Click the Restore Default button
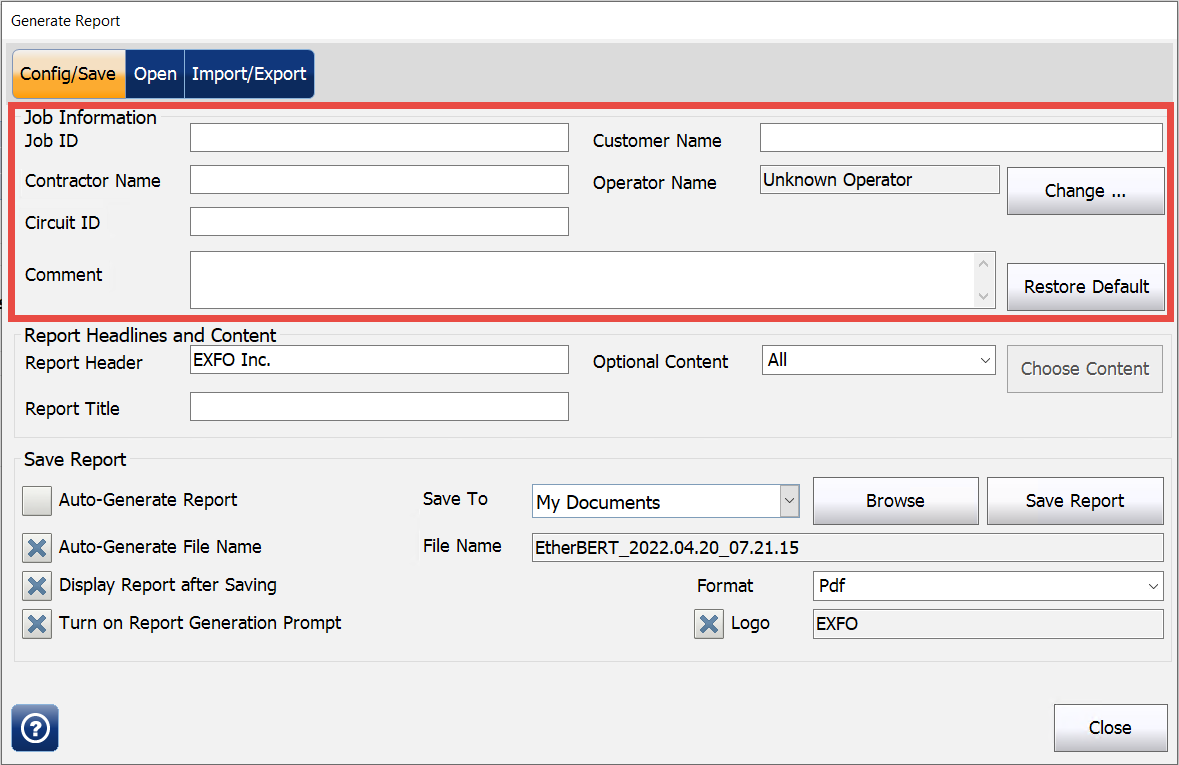This screenshot has height=765, width=1179. click(1085, 287)
